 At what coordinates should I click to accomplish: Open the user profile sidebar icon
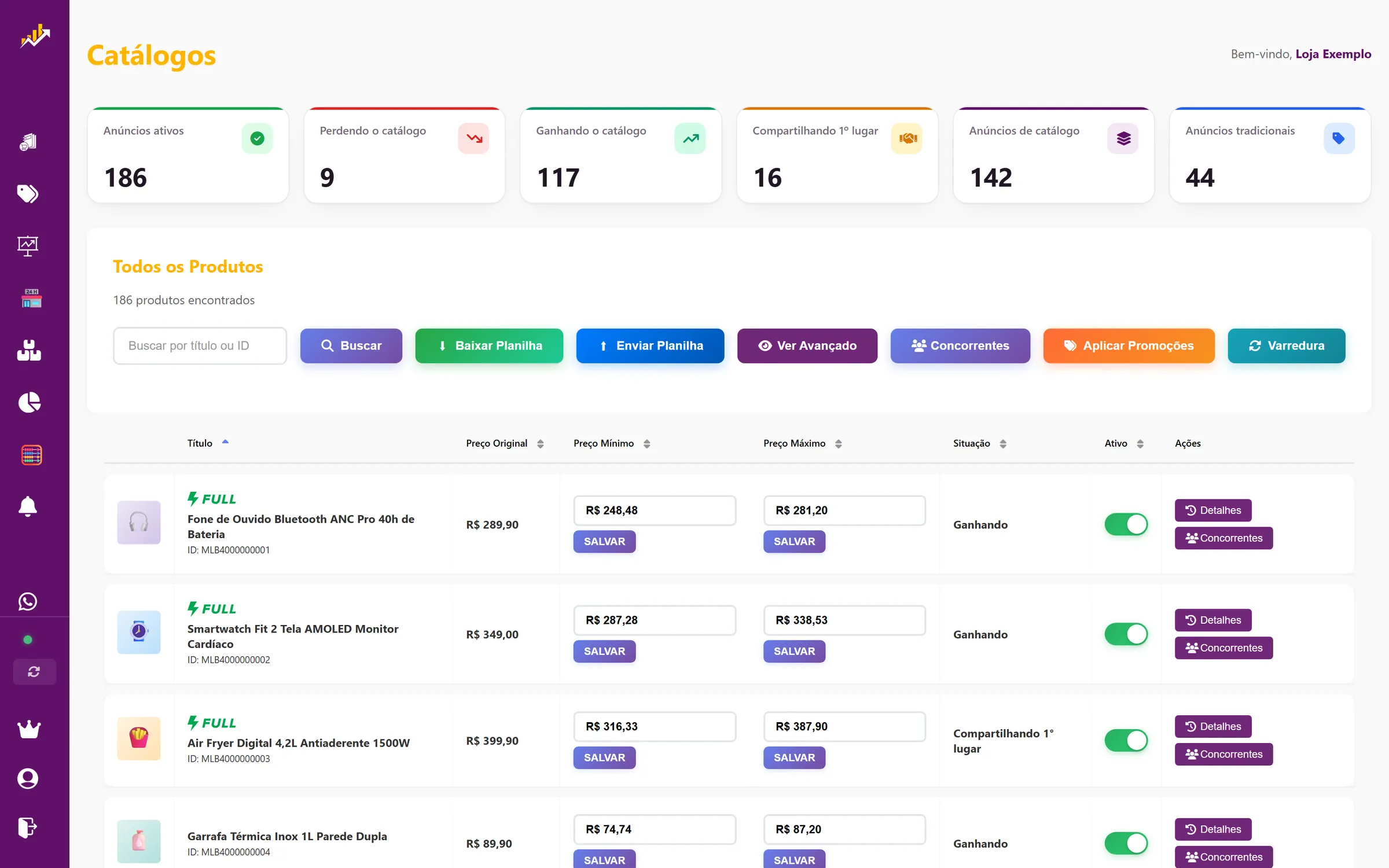[28, 778]
